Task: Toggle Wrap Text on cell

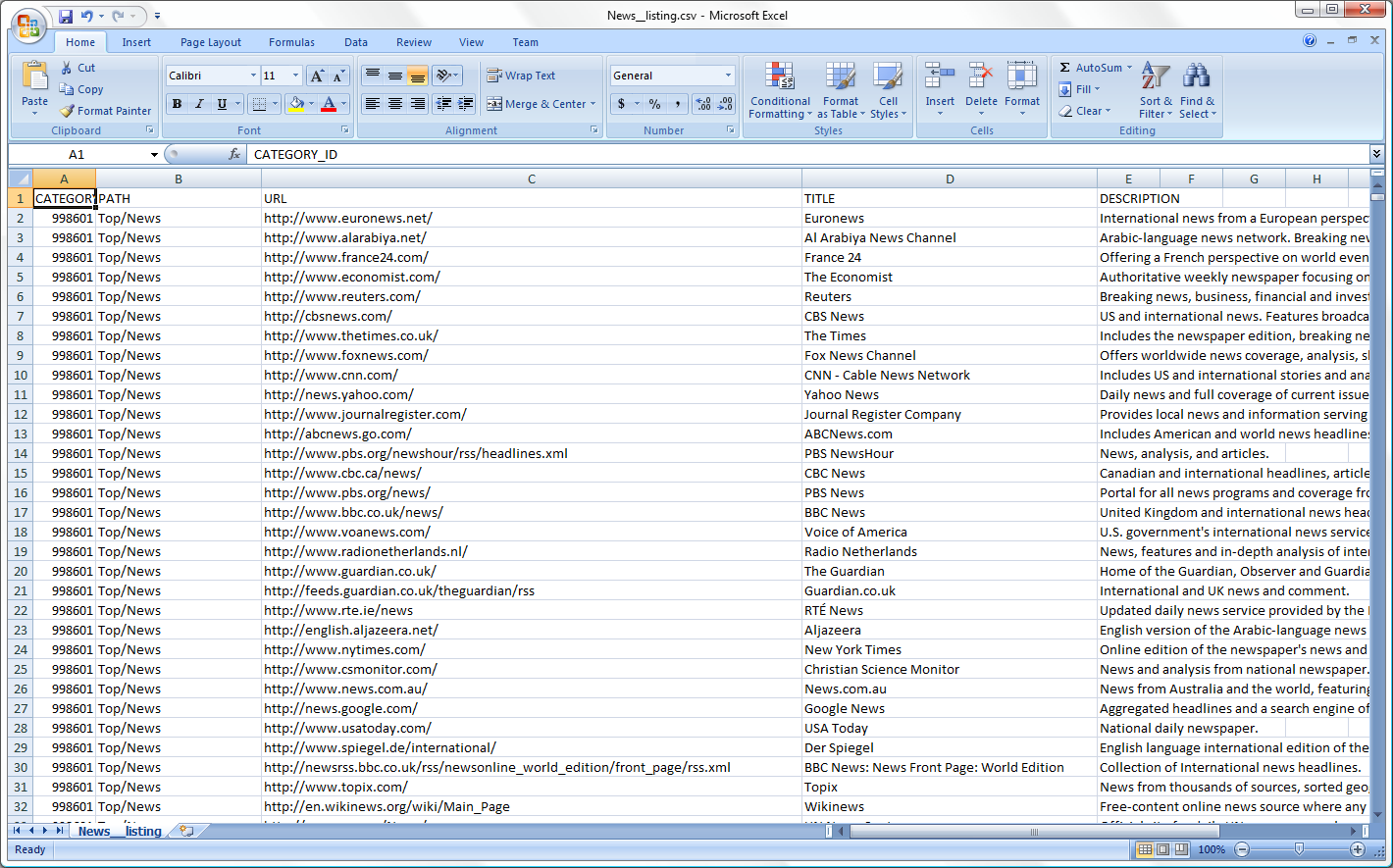Action: click(521, 76)
